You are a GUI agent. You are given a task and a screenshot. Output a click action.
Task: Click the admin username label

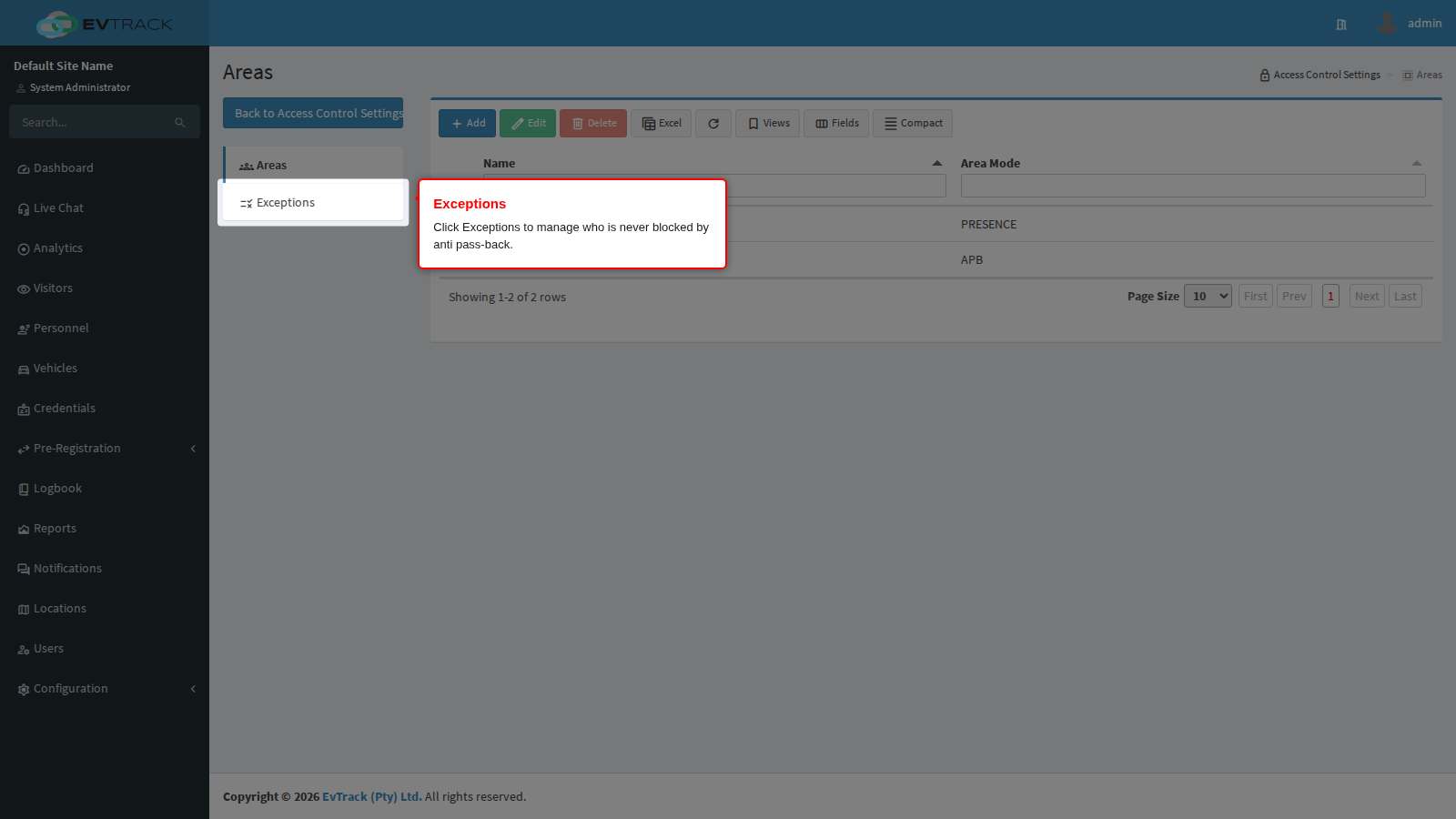coord(1424,24)
